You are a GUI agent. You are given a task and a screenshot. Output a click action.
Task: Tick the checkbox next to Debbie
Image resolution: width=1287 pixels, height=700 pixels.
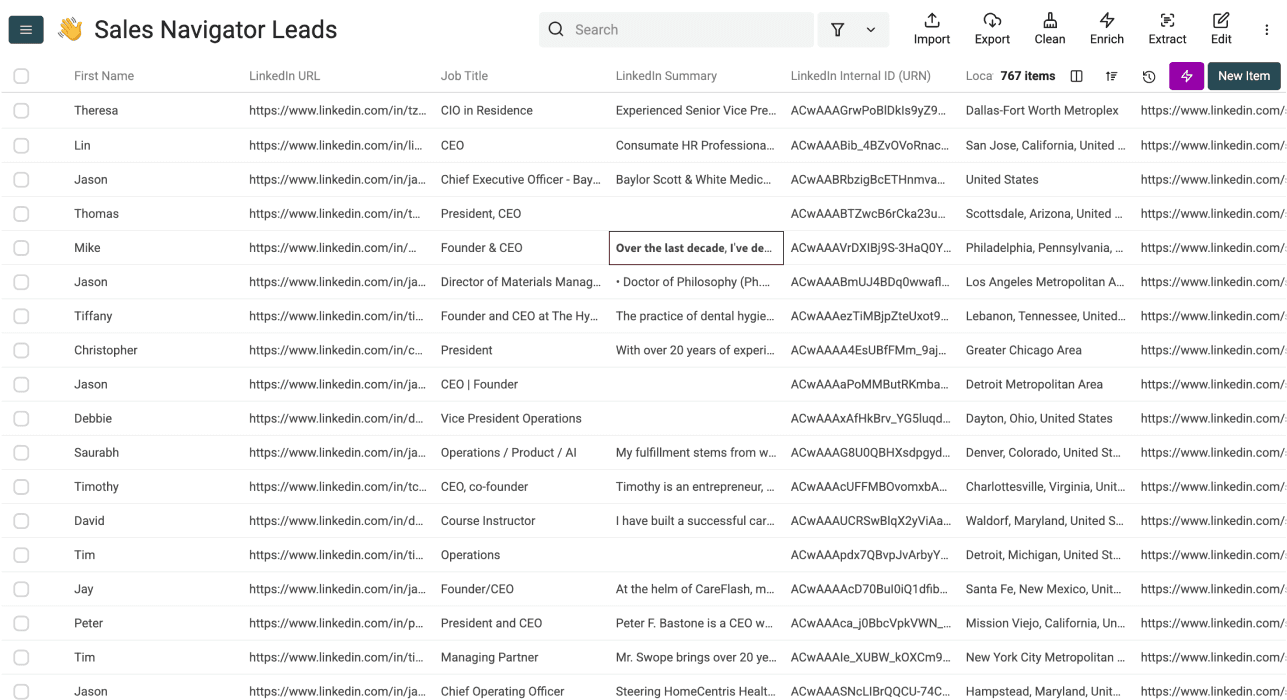click(x=21, y=418)
